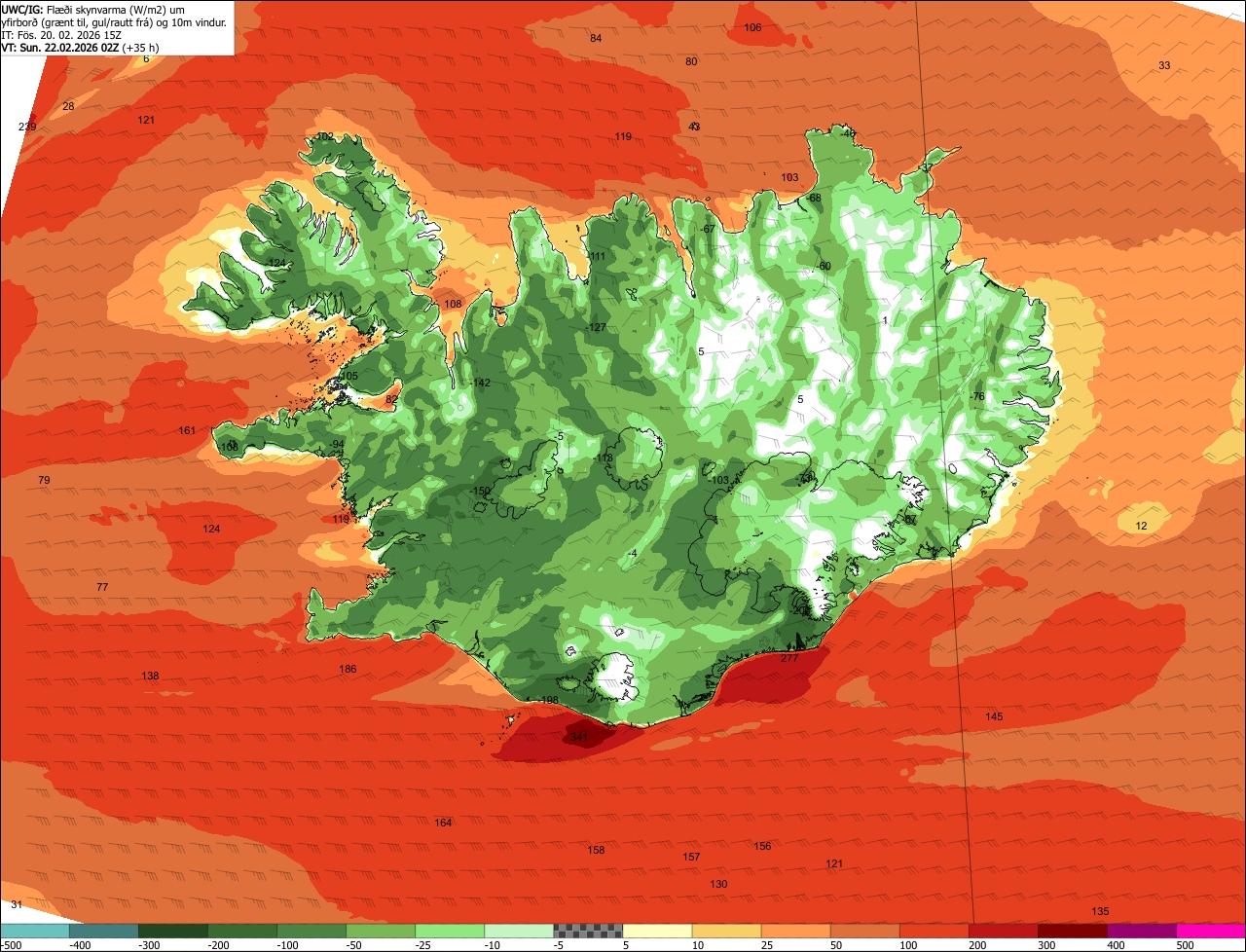Click the -127 value in north Iceland

[x=596, y=327]
